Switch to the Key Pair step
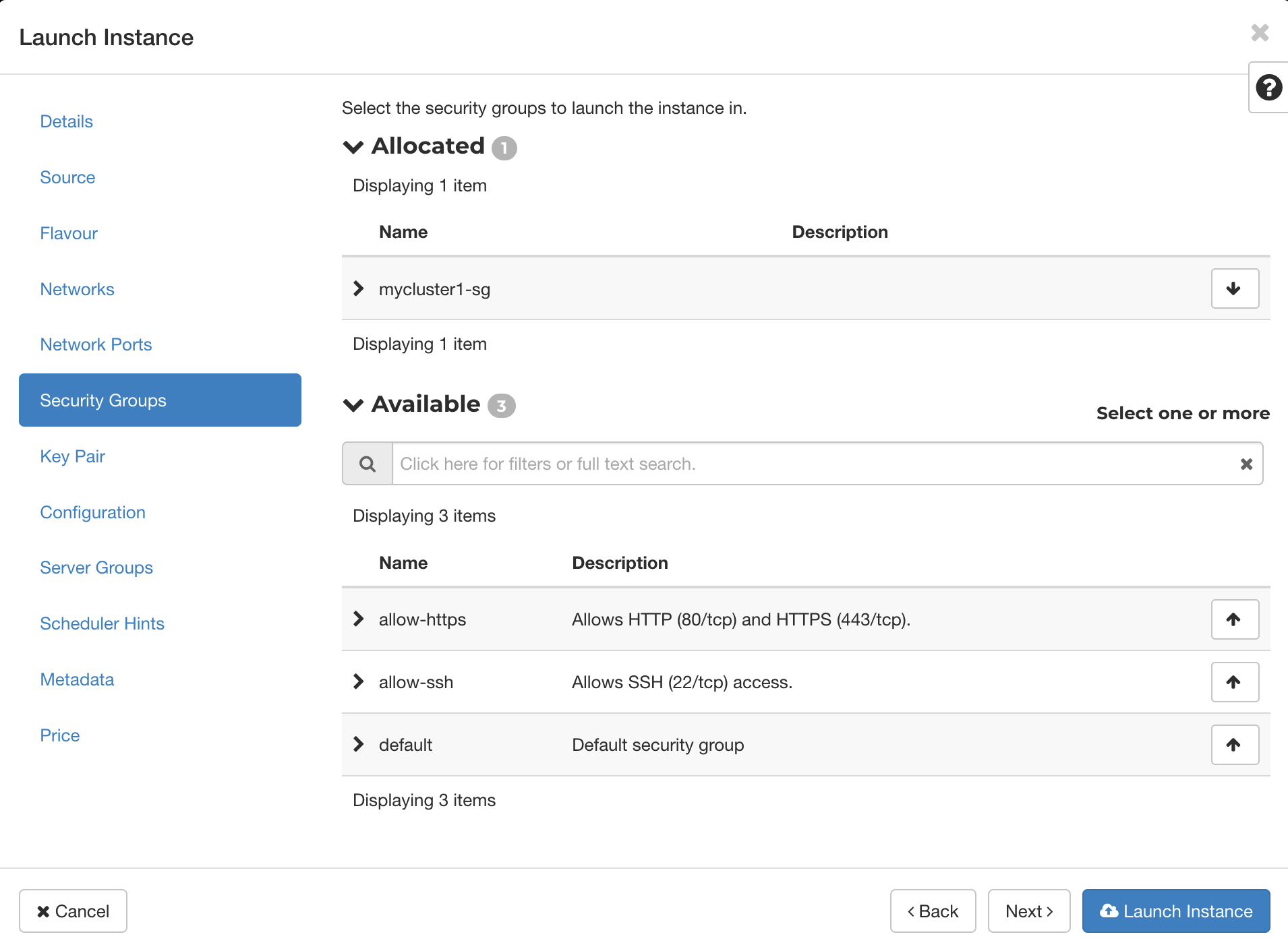This screenshot has width=1288, height=949. 72,456
